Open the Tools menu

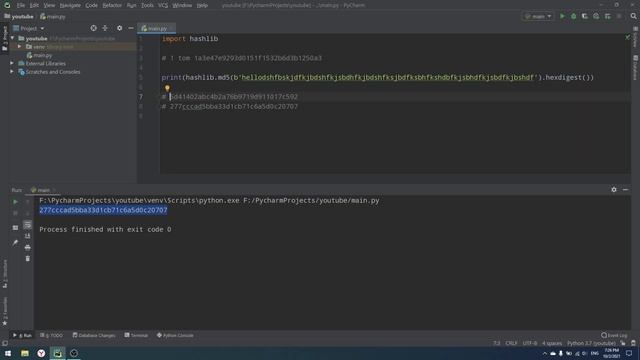147,5
